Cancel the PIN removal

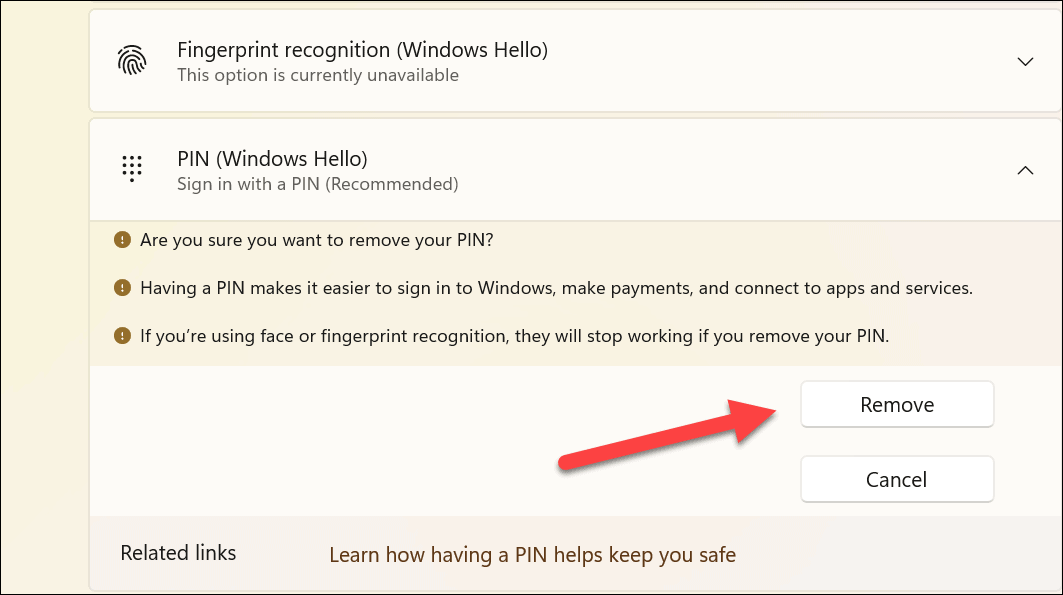[x=896, y=479]
